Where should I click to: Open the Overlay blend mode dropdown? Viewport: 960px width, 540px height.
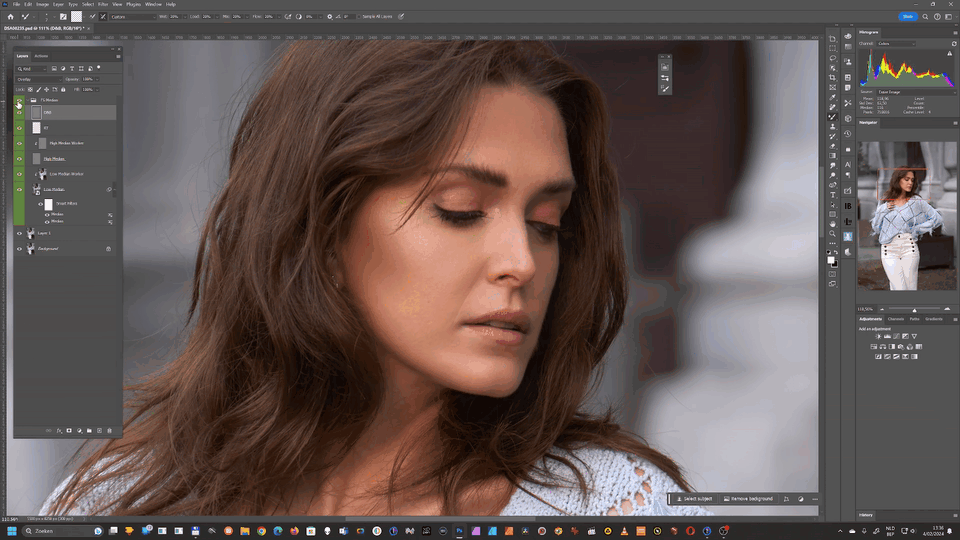tap(39, 79)
